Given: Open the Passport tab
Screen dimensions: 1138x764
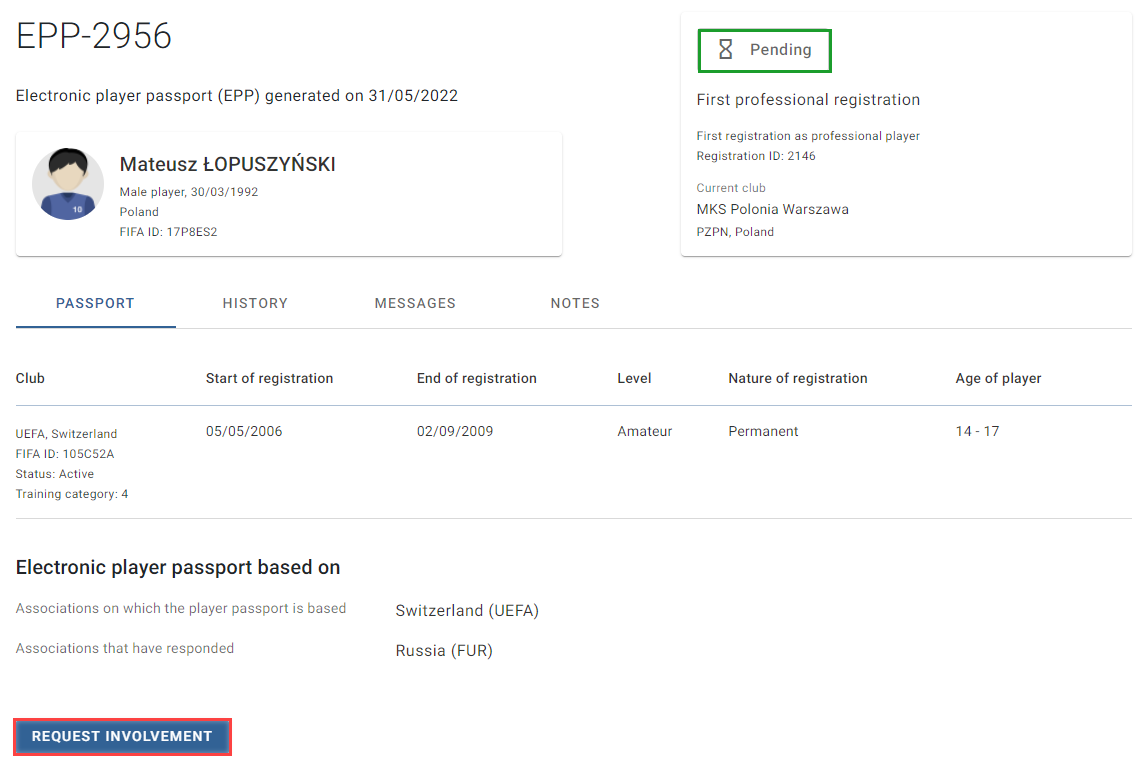Looking at the screenshot, I should click(x=95, y=303).
